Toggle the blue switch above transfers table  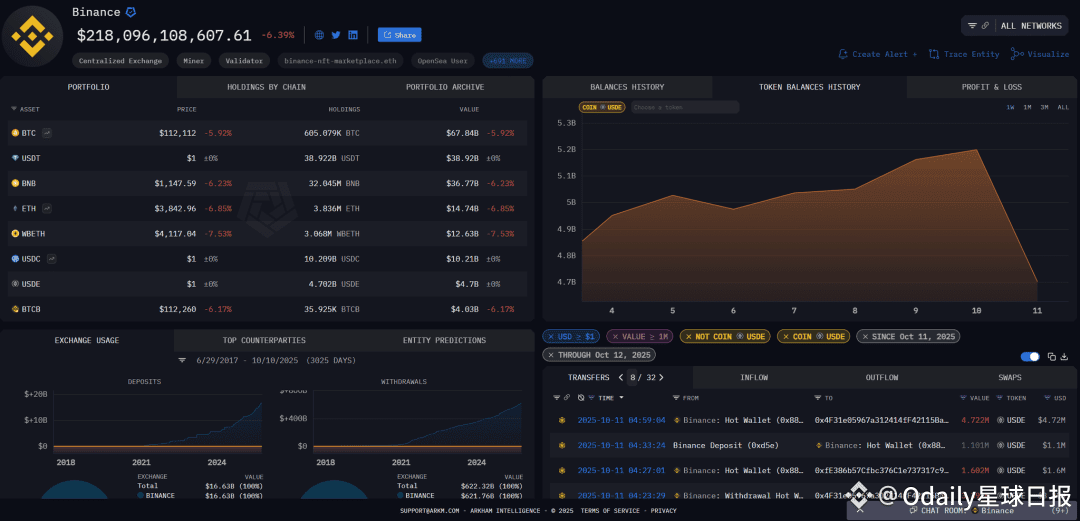coord(1030,356)
